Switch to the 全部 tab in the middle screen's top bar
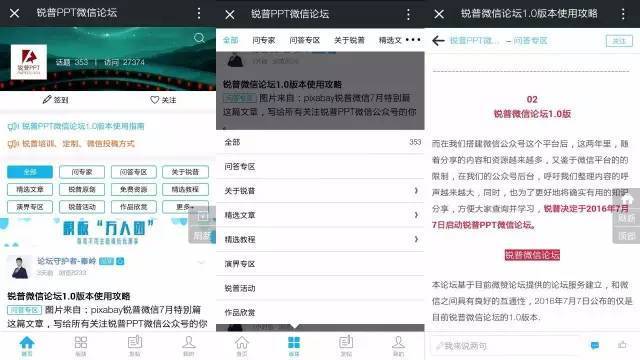This screenshot has width=640, height=360. coord(231,40)
